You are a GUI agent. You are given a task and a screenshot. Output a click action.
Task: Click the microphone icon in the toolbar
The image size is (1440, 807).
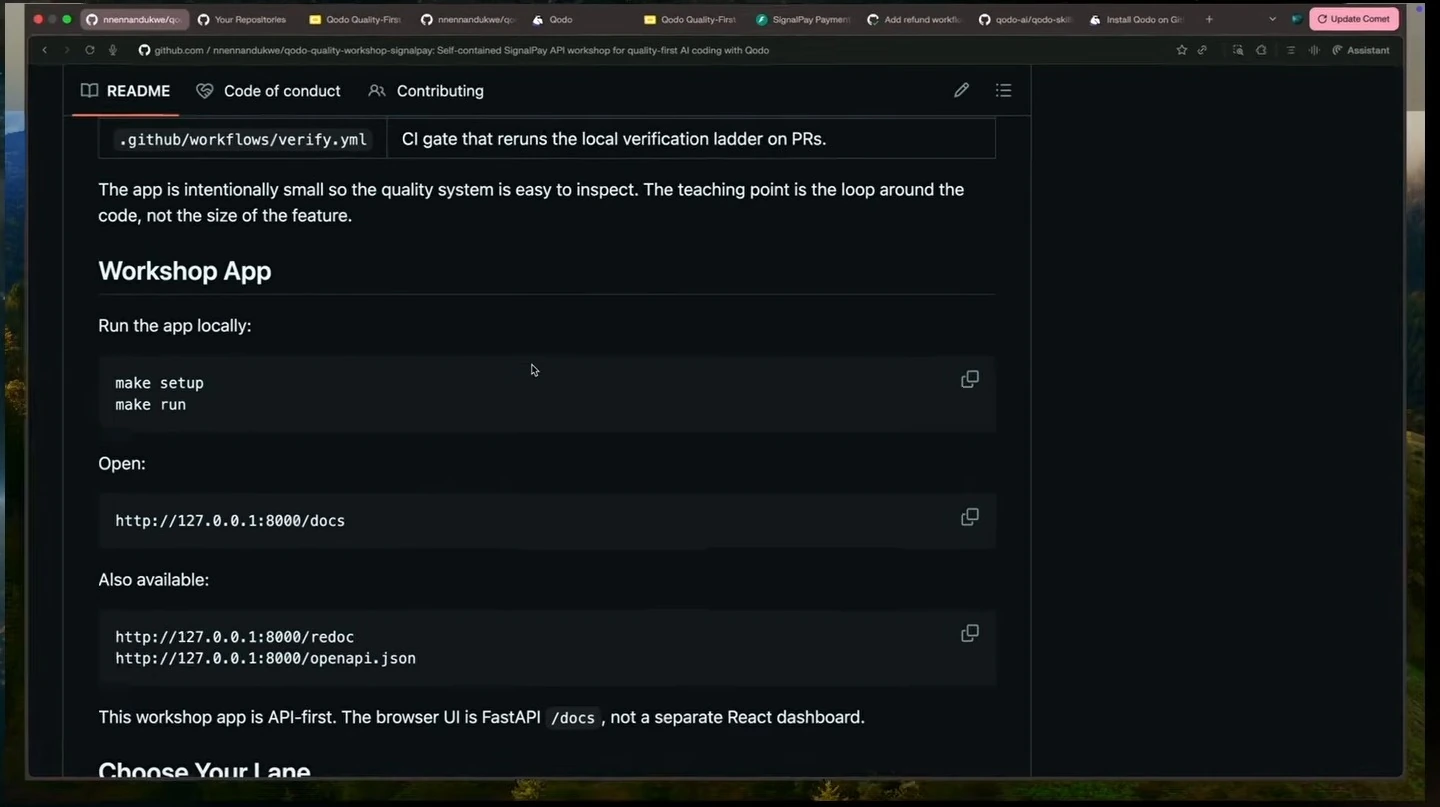(x=112, y=50)
